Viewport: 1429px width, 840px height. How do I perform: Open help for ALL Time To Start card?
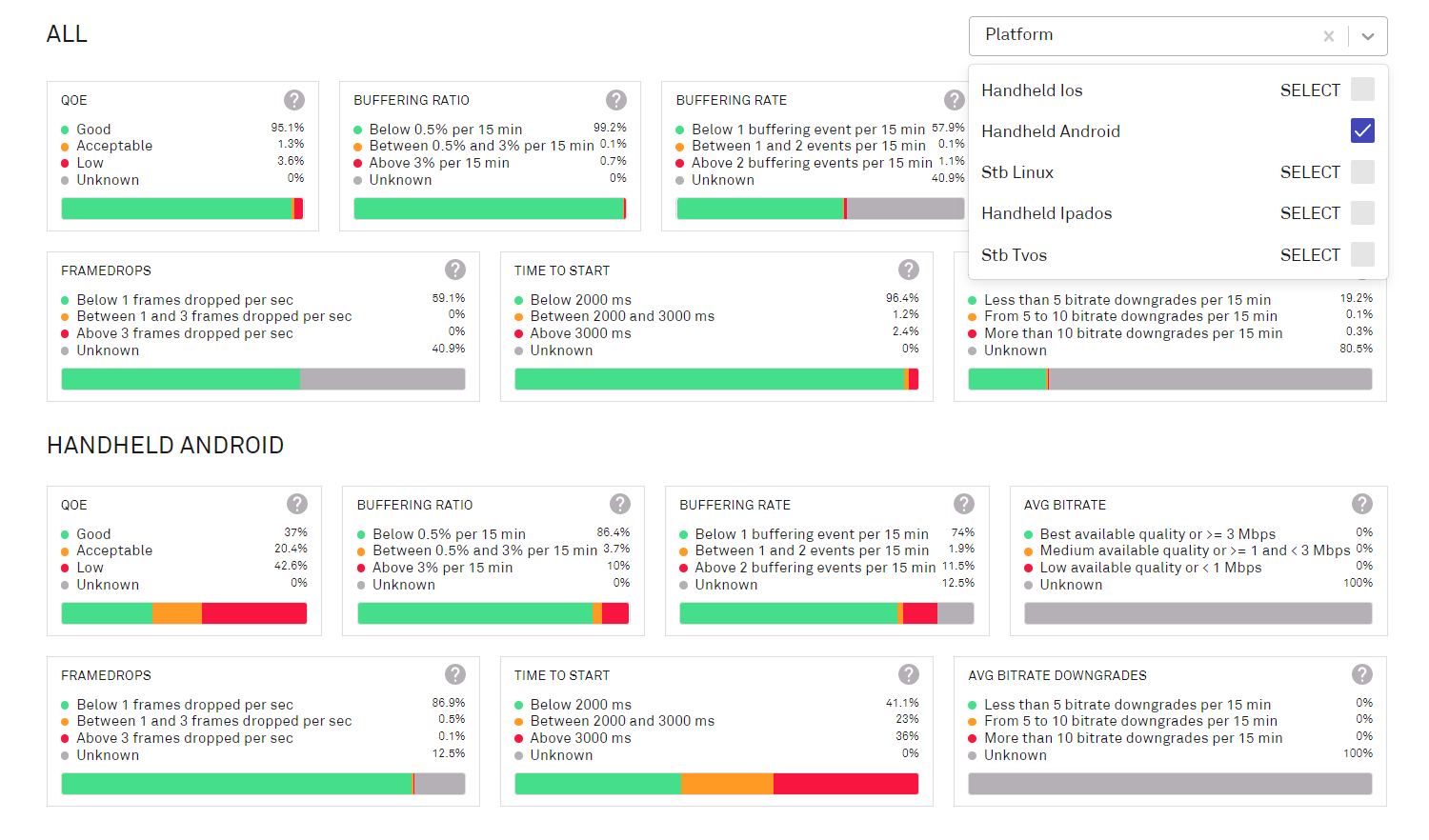[909, 270]
